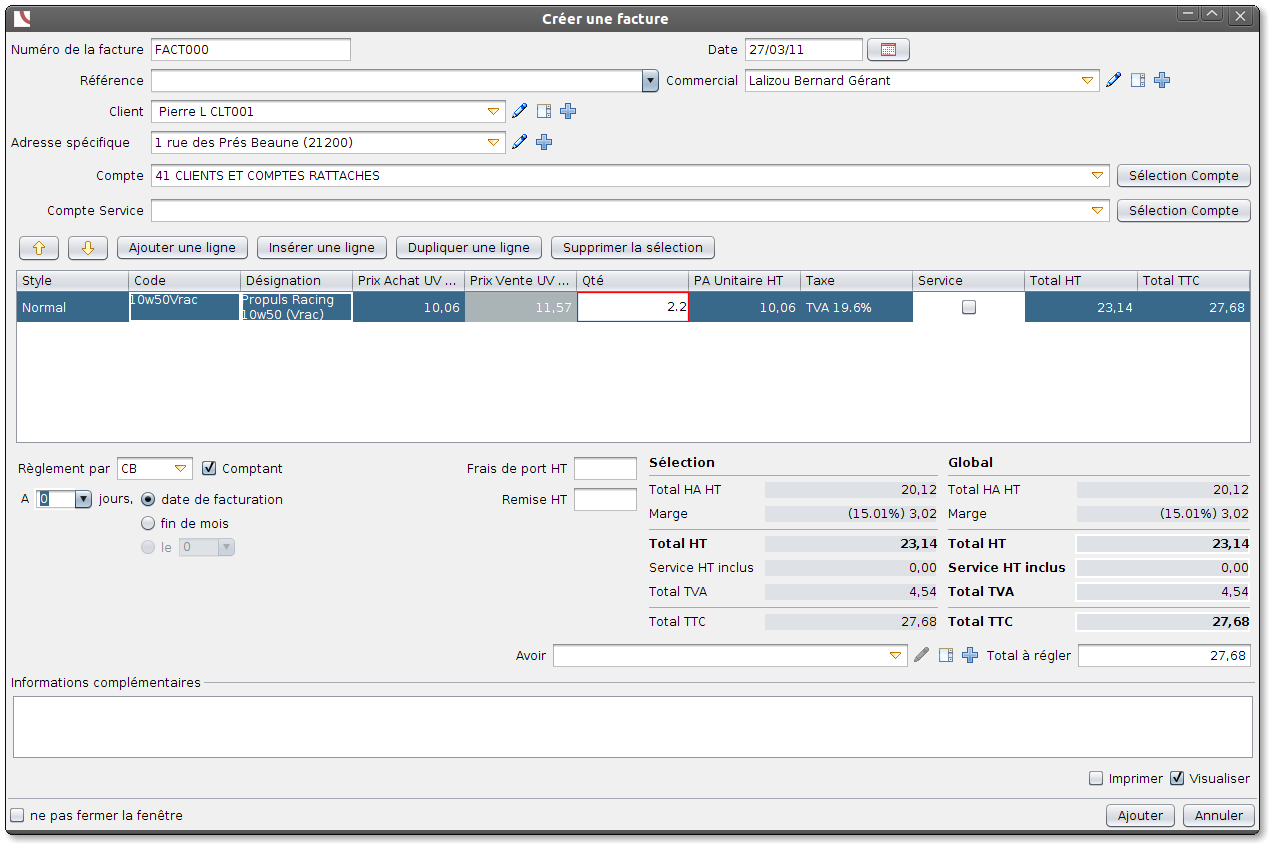This screenshot has height=844, width=1269.
Task: Click the Ajouter une ligne button
Action: point(182,248)
